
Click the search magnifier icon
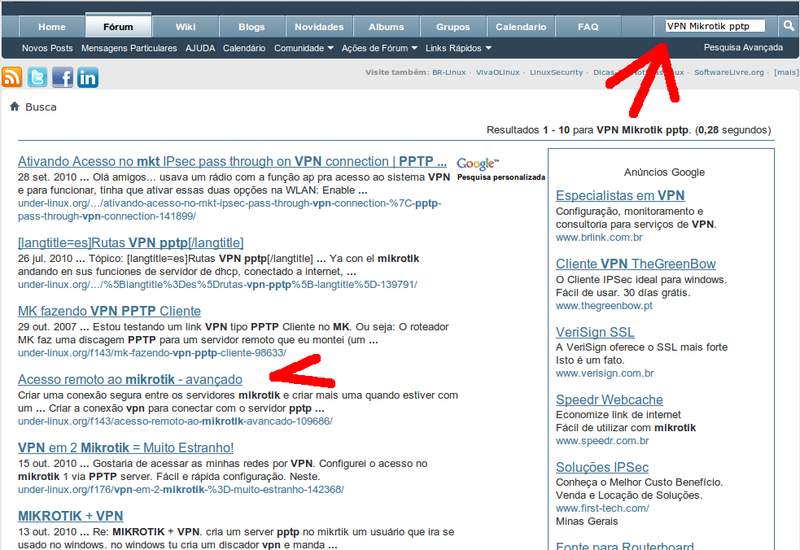pyautogui.click(x=789, y=26)
